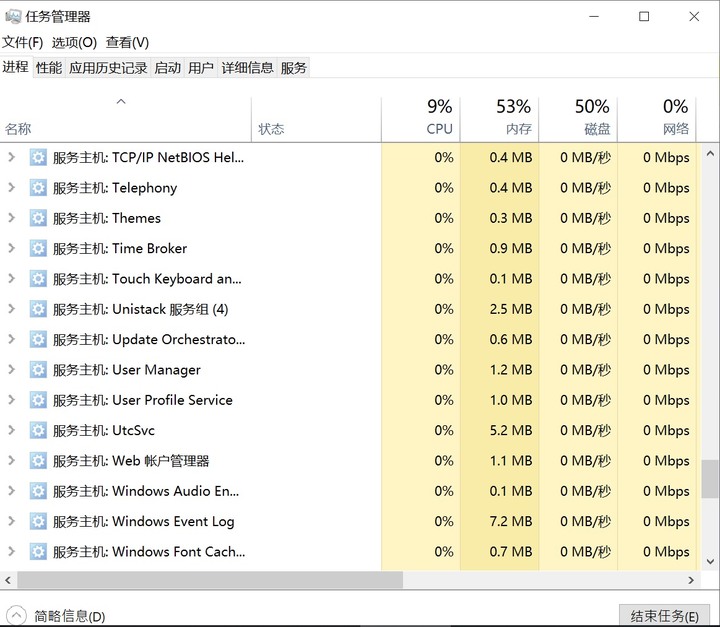Sort by the CPU 9% column header

pos(421,119)
